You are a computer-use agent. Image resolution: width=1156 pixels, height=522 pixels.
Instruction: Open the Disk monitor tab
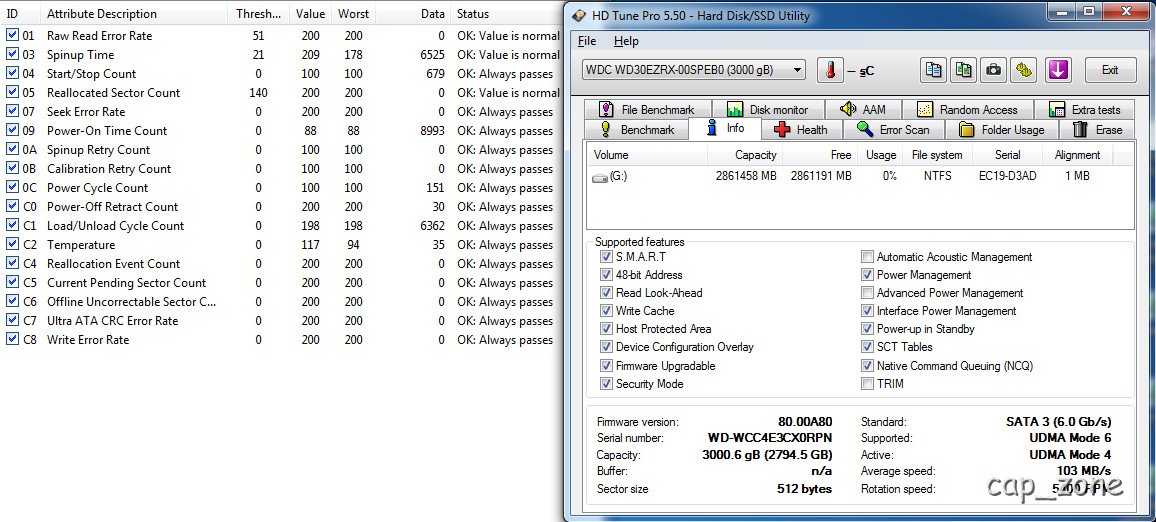click(767, 110)
